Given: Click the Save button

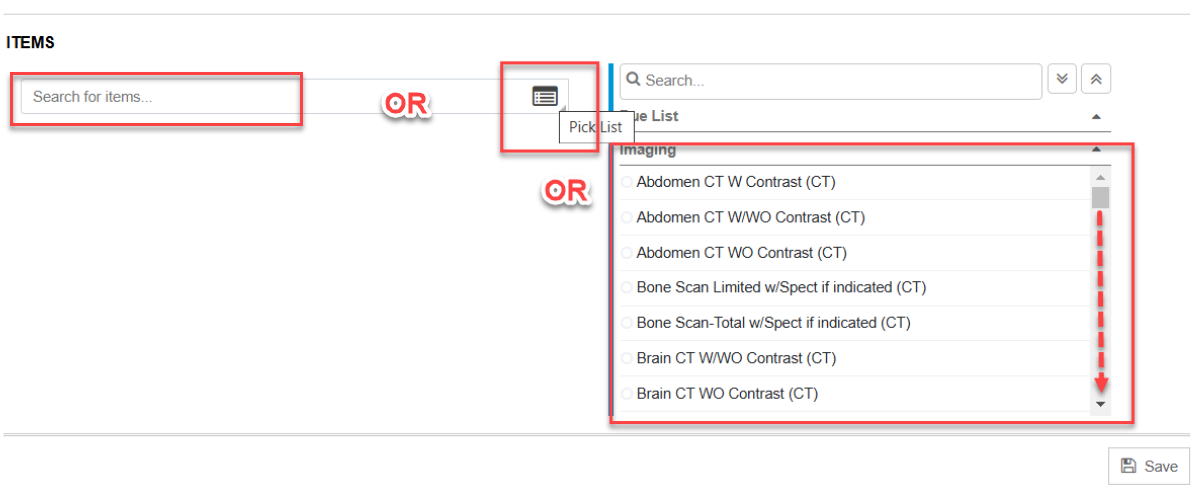Looking at the screenshot, I should [x=1148, y=466].
